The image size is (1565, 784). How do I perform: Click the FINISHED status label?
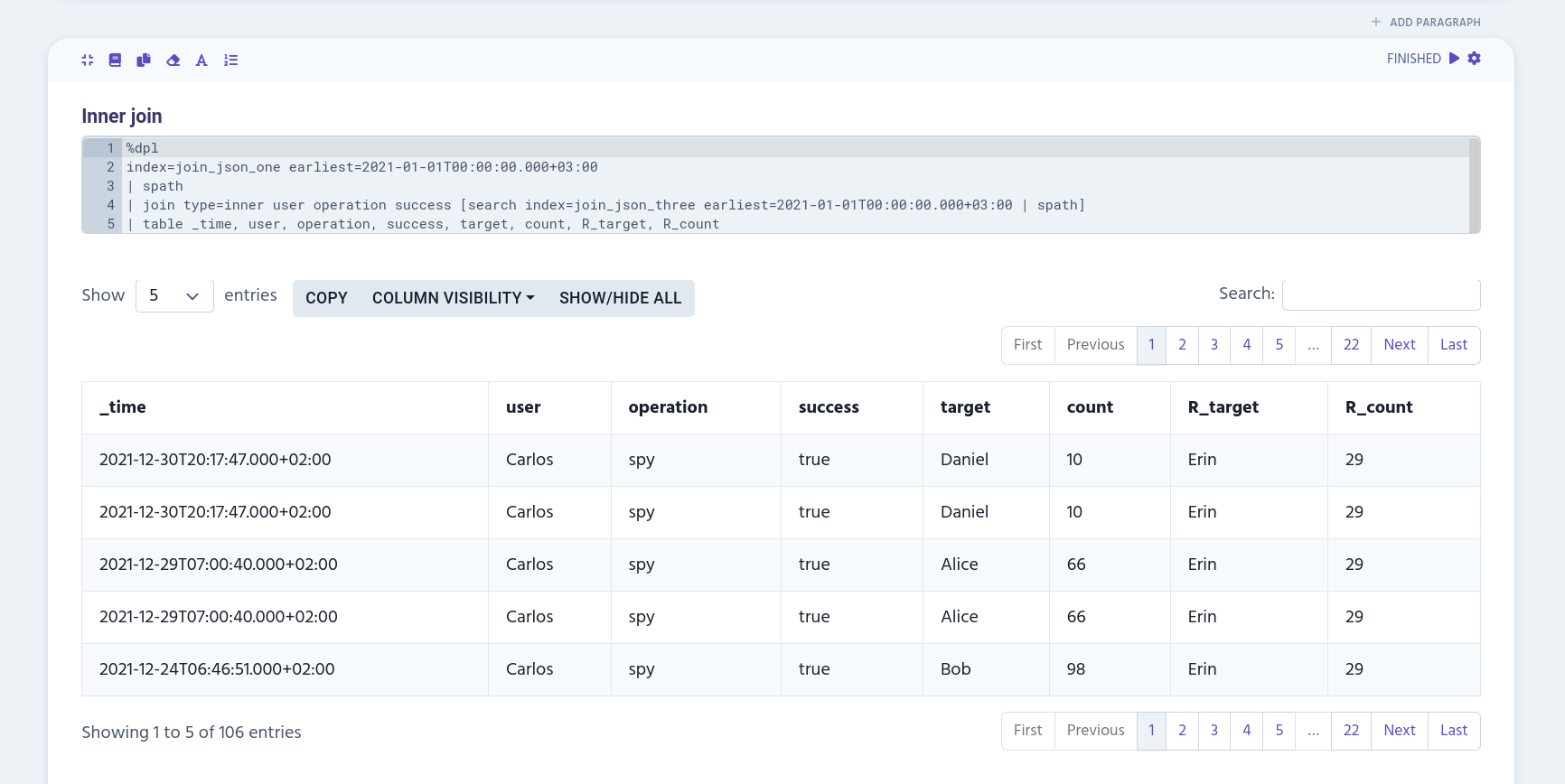pyautogui.click(x=1414, y=59)
